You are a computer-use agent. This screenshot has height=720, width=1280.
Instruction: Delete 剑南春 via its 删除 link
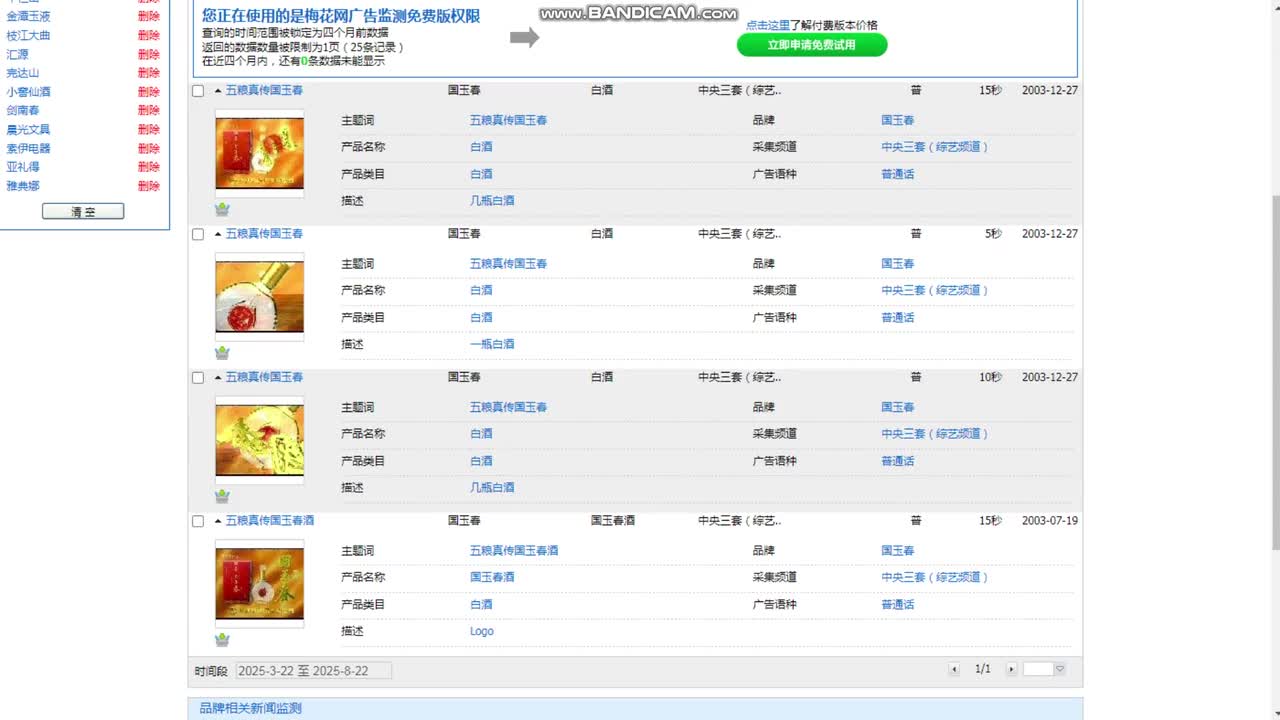(148, 110)
